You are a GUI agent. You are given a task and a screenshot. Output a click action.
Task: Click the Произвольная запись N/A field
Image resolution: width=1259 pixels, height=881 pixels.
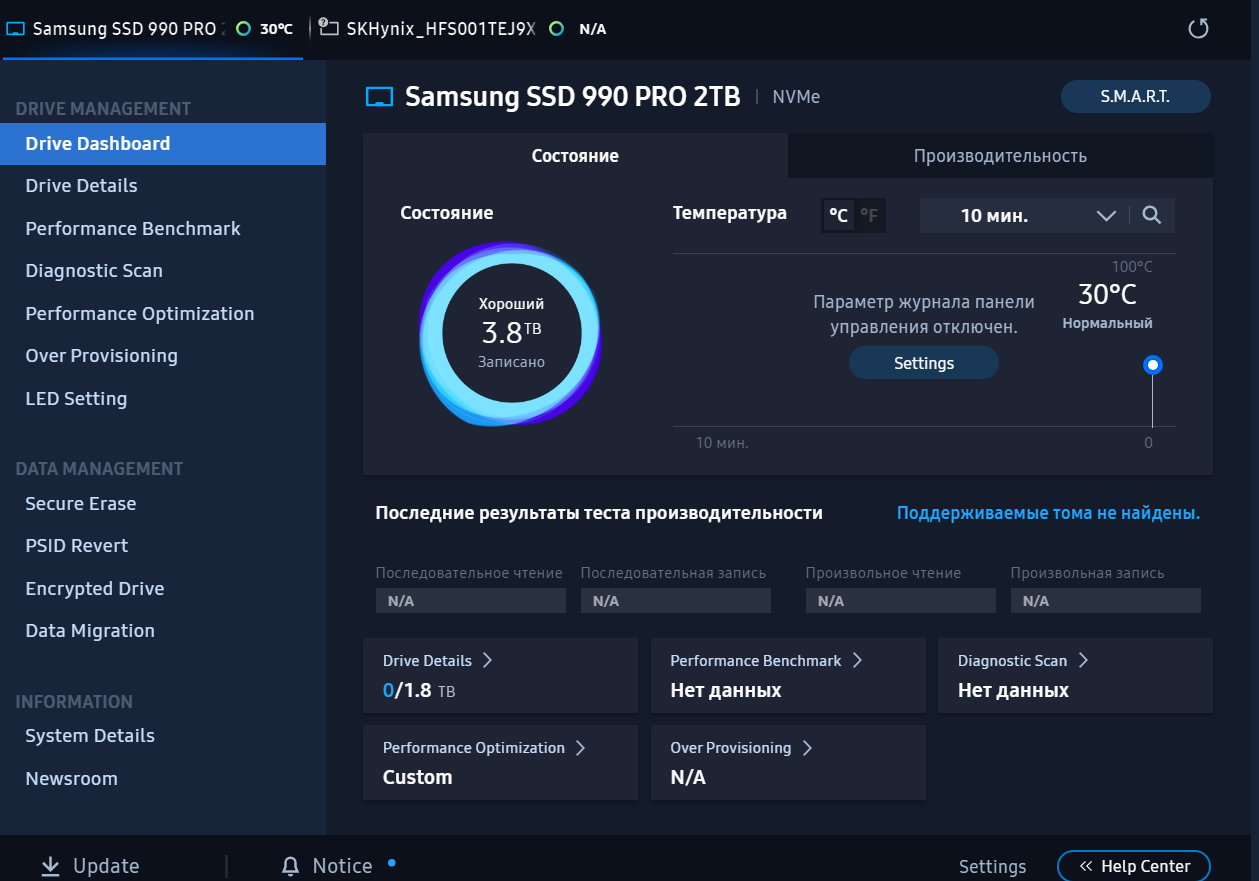coord(1106,601)
